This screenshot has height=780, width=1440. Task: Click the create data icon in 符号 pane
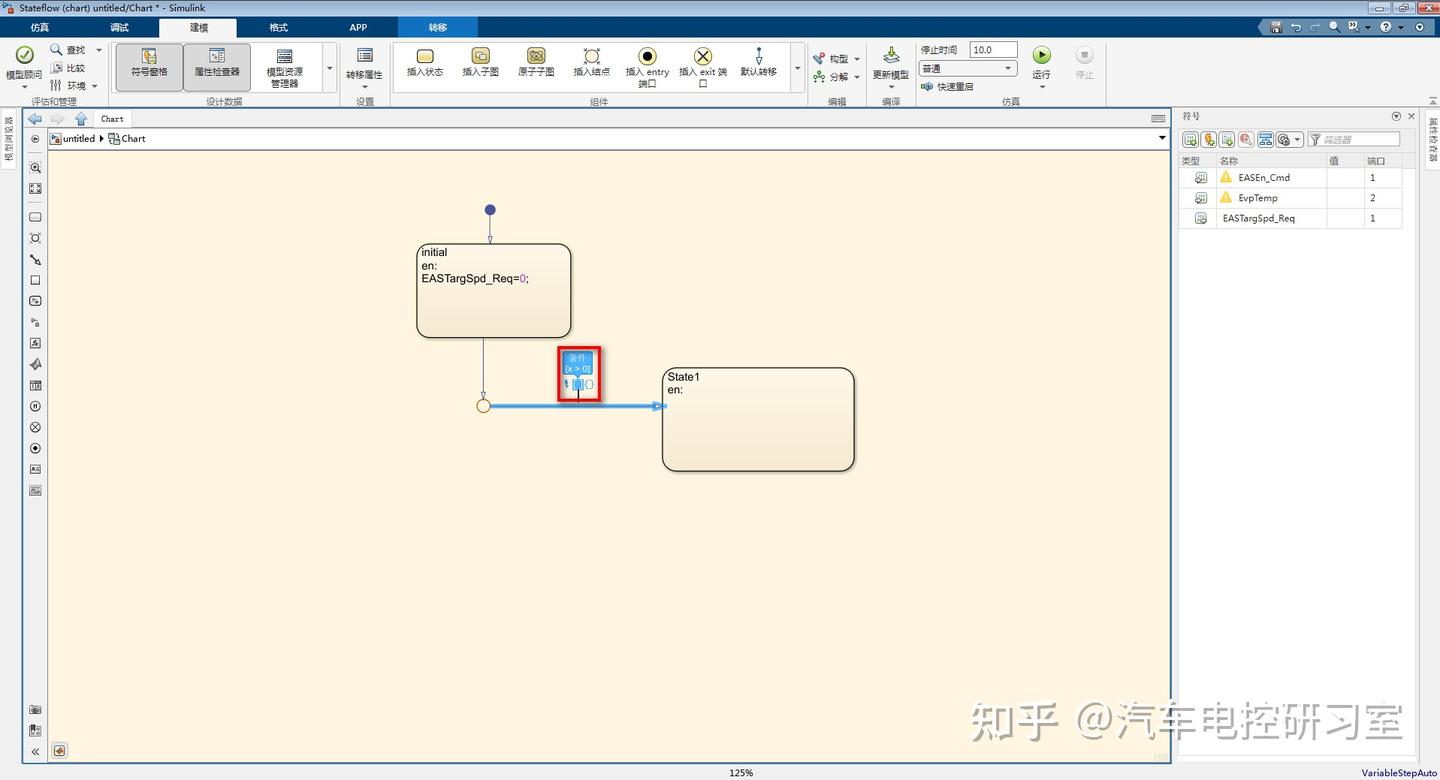(1190, 140)
